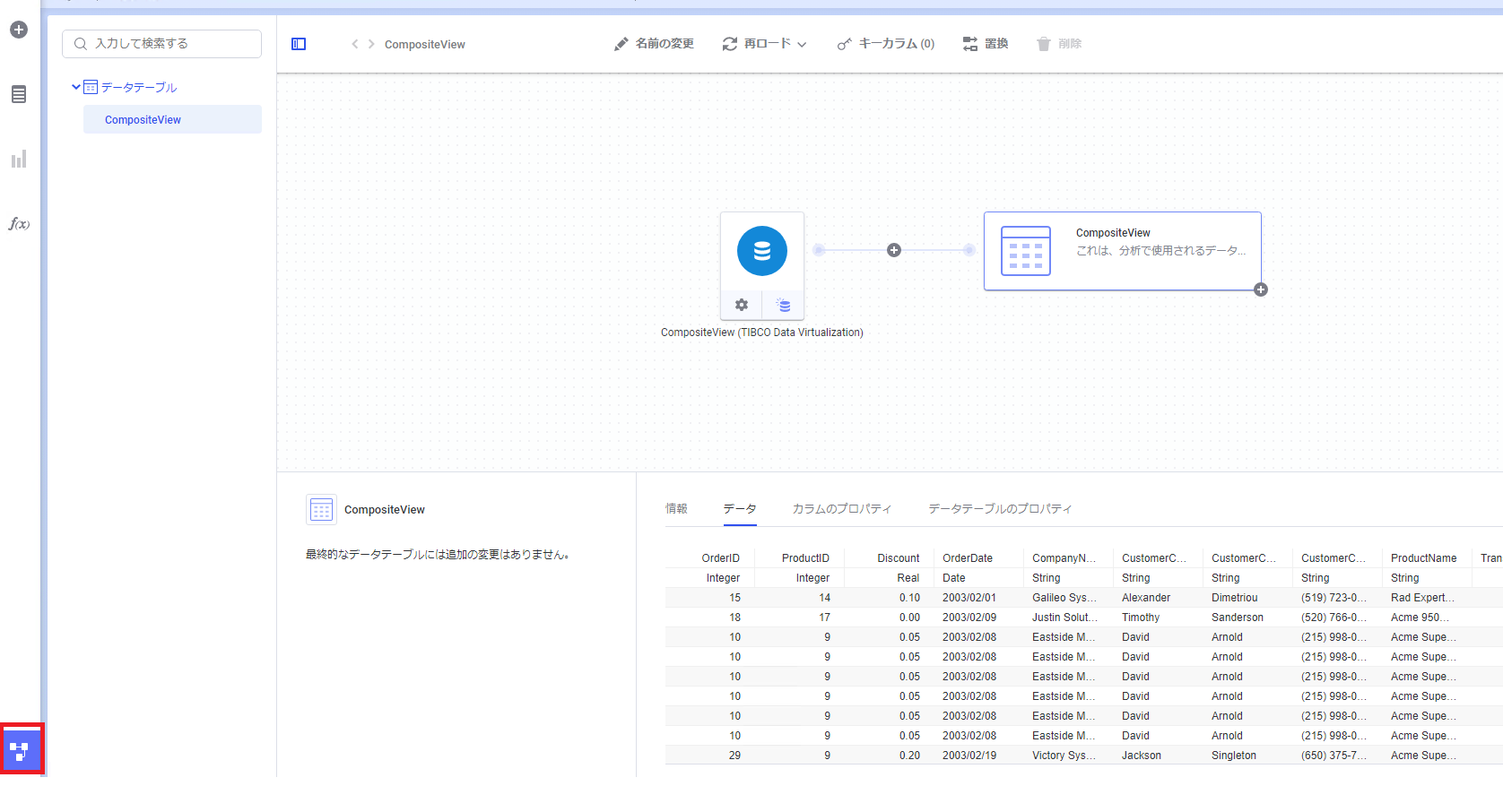Viewport: 1503px width, 812px height.
Task: Click the Discount column header
Action: [x=899, y=557]
